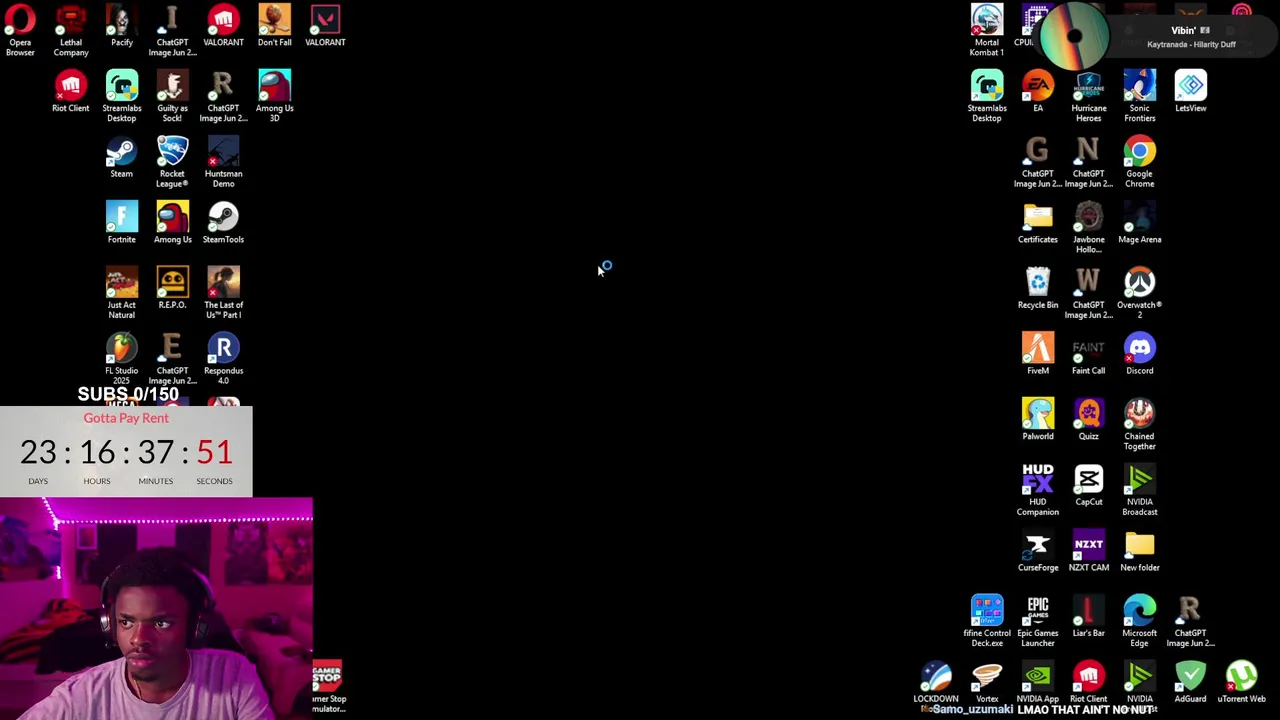Viewport: 1280px width, 720px height.
Task: Open the FL Studio 2025 icon
Action: tap(121, 358)
